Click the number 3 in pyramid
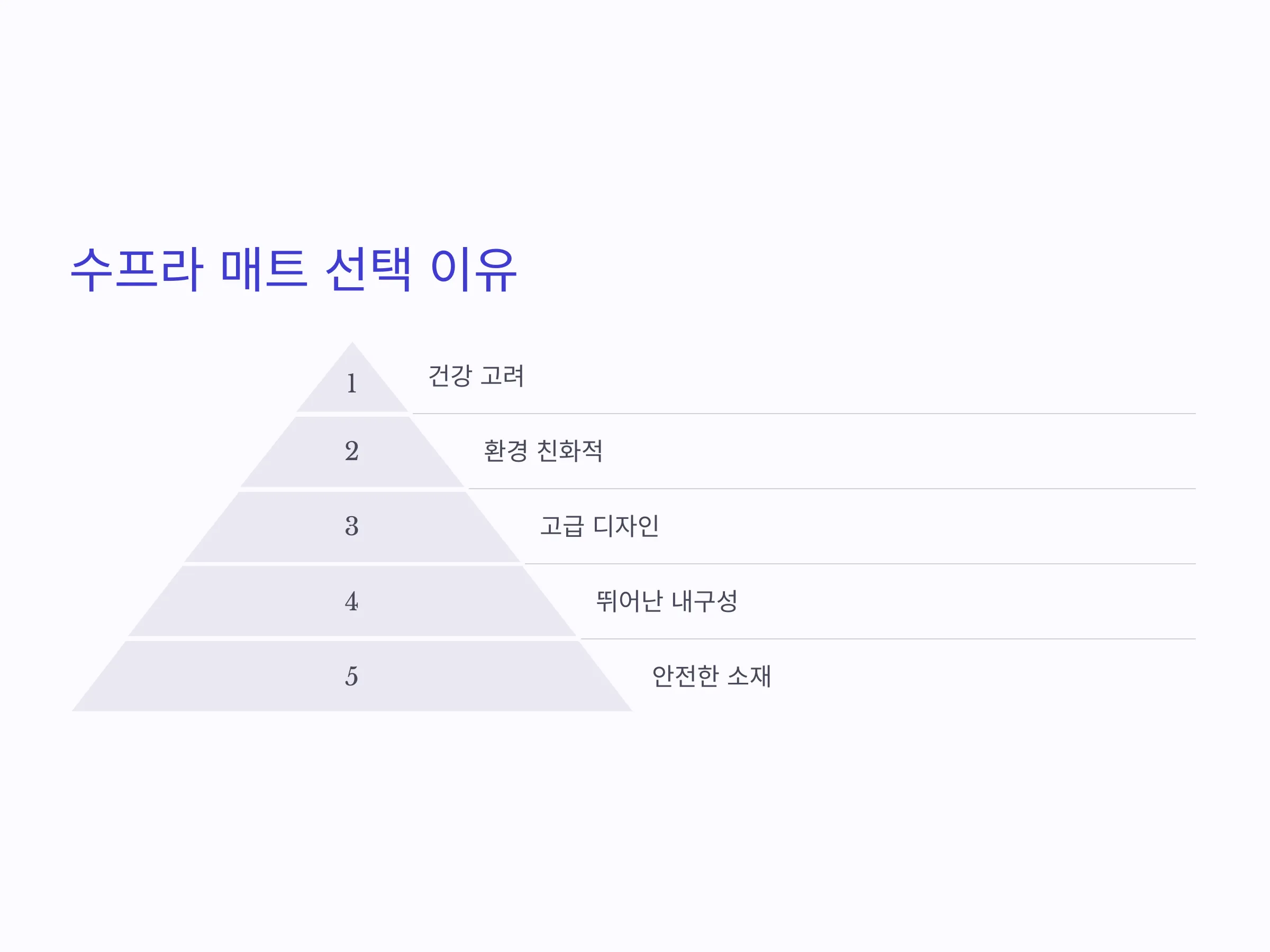 point(352,526)
